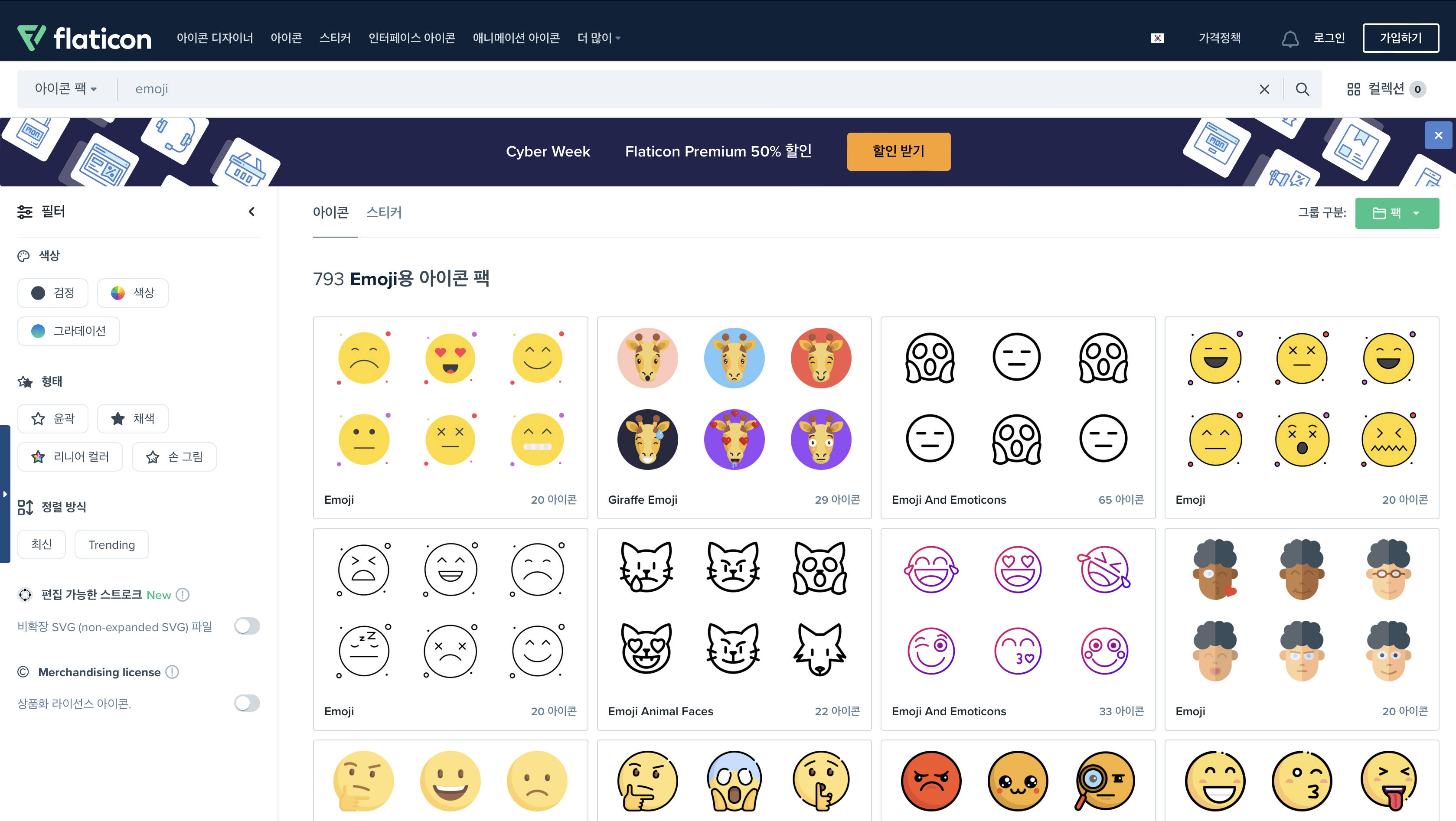Open the Giraffe Emoji icon pack
The width and height of the screenshot is (1456, 821).
734,417
